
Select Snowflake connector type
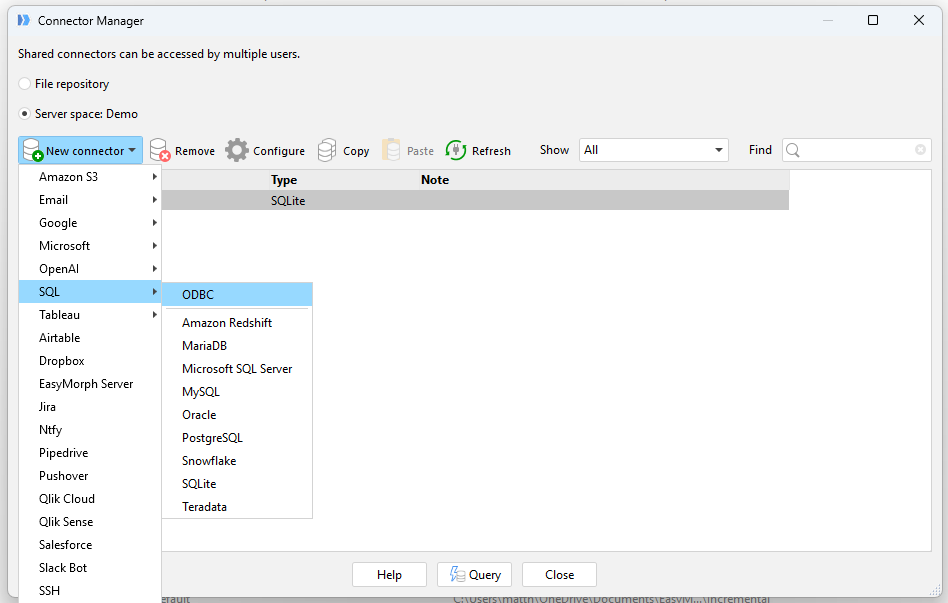click(209, 461)
